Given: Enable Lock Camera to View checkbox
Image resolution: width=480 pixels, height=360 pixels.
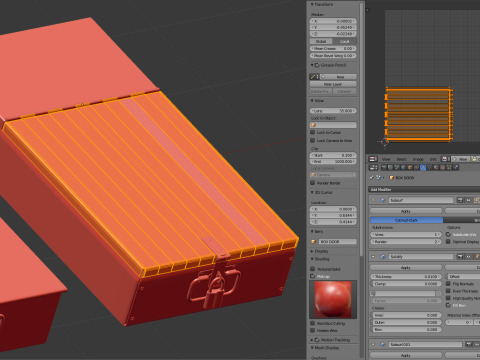Looking at the screenshot, I should point(313,140).
